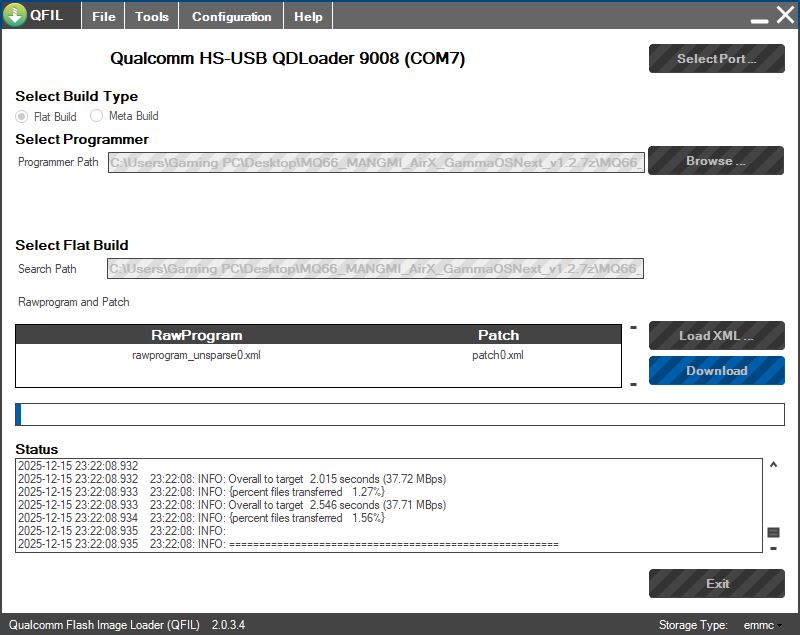Click the download progress bar
The width and height of the screenshot is (800, 635).
[x=400, y=414]
